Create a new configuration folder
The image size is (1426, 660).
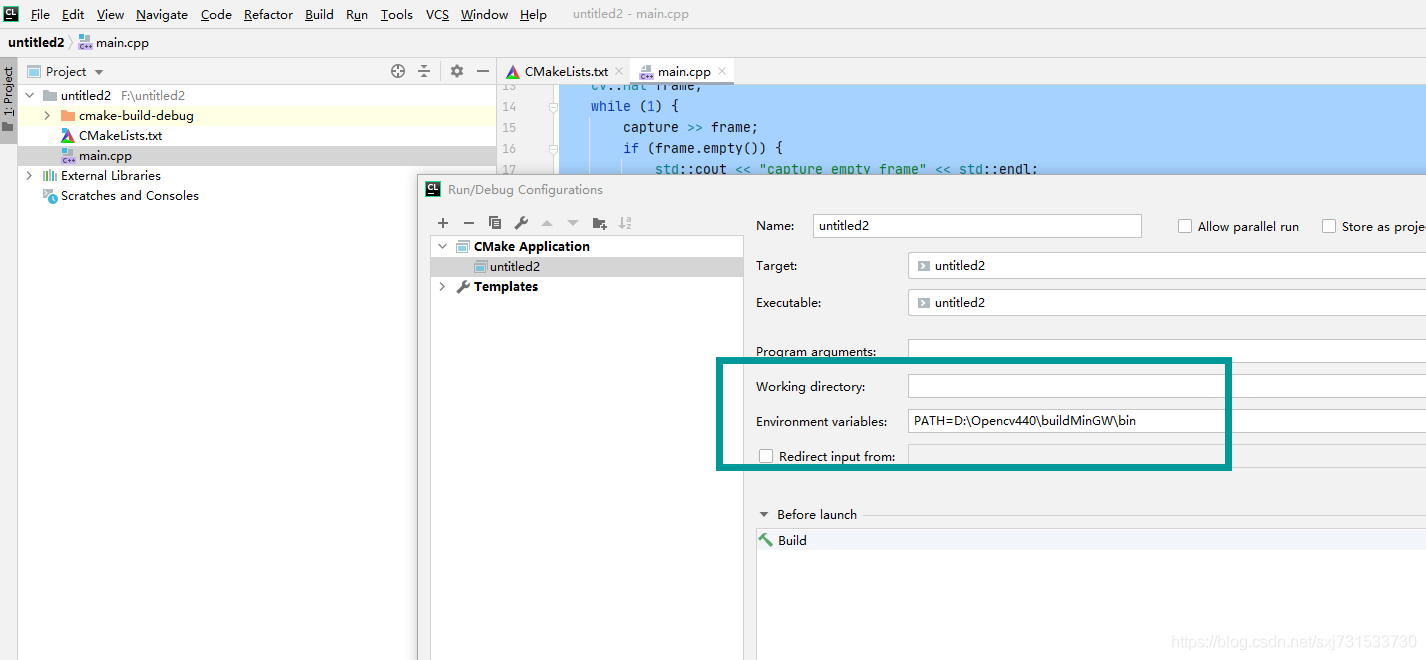pyautogui.click(x=599, y=223)
